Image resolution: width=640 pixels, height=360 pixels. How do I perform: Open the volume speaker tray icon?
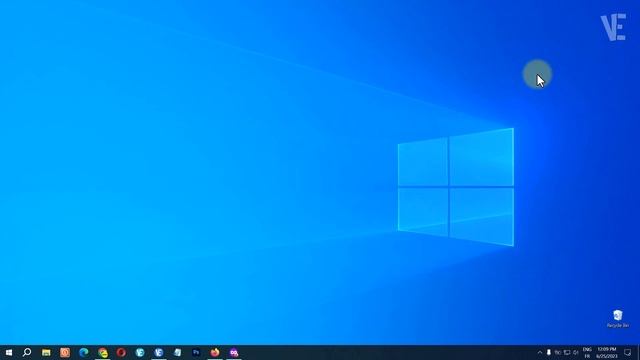(x=576, y=352)
